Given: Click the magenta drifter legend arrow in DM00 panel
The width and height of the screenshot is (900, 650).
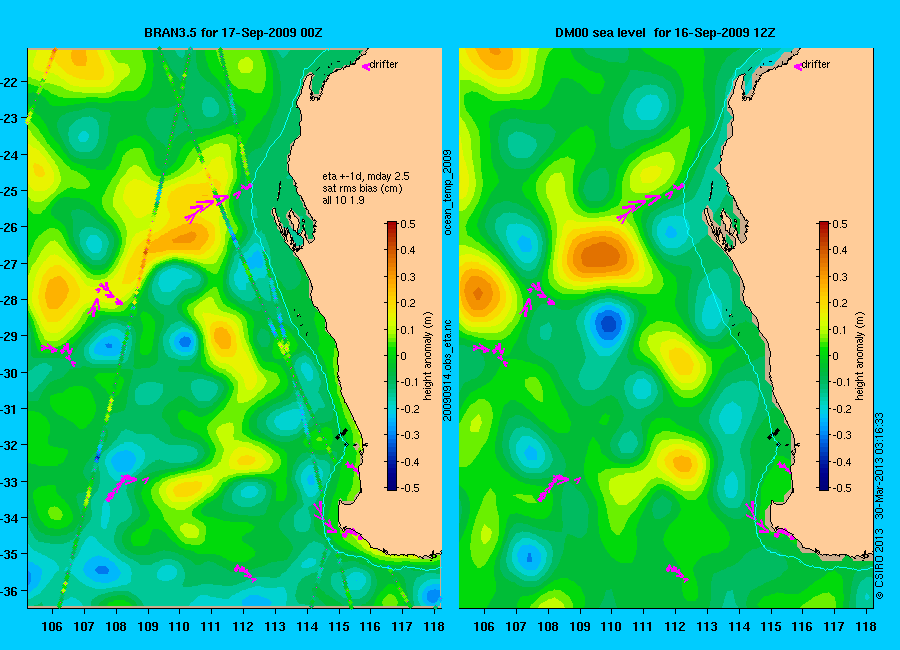Looking at the screenshot, I should point(798,67).
